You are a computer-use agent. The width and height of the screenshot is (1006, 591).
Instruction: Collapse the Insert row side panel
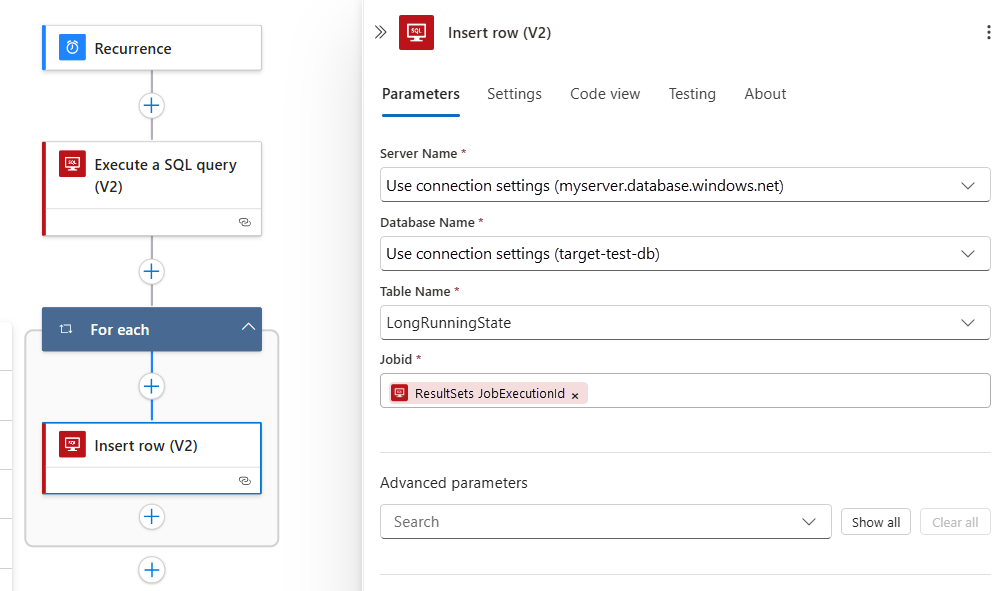point(380,32)
